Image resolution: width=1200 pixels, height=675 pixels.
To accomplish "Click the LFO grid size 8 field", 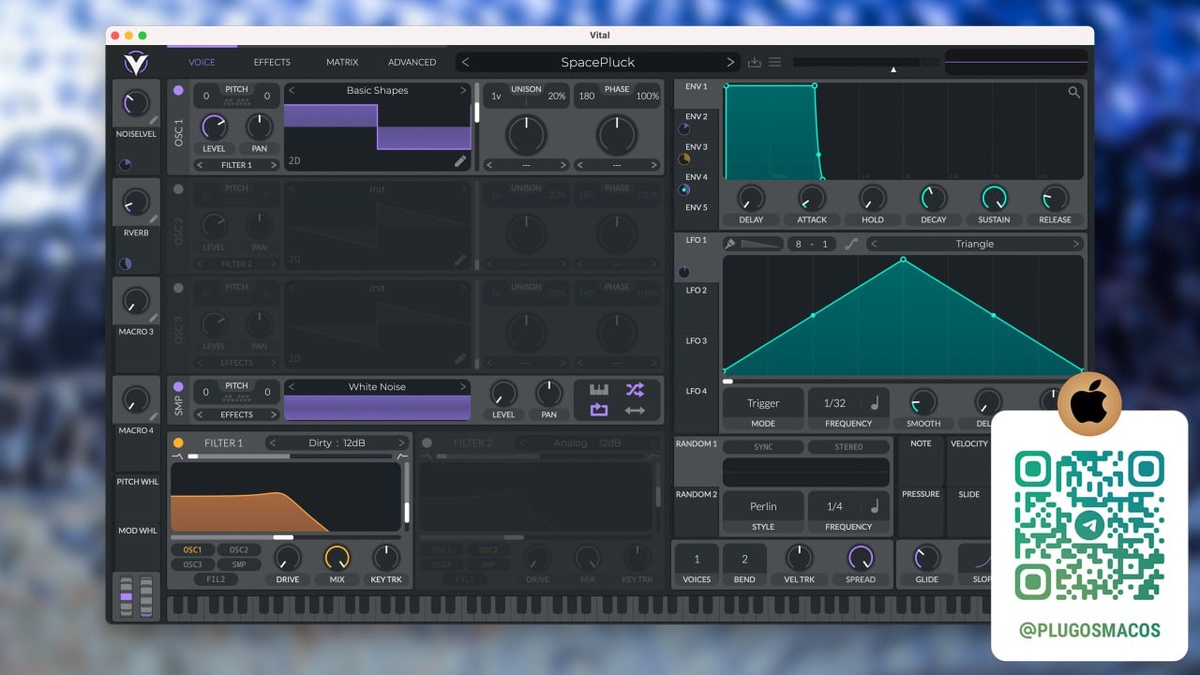I will [798, 244].
